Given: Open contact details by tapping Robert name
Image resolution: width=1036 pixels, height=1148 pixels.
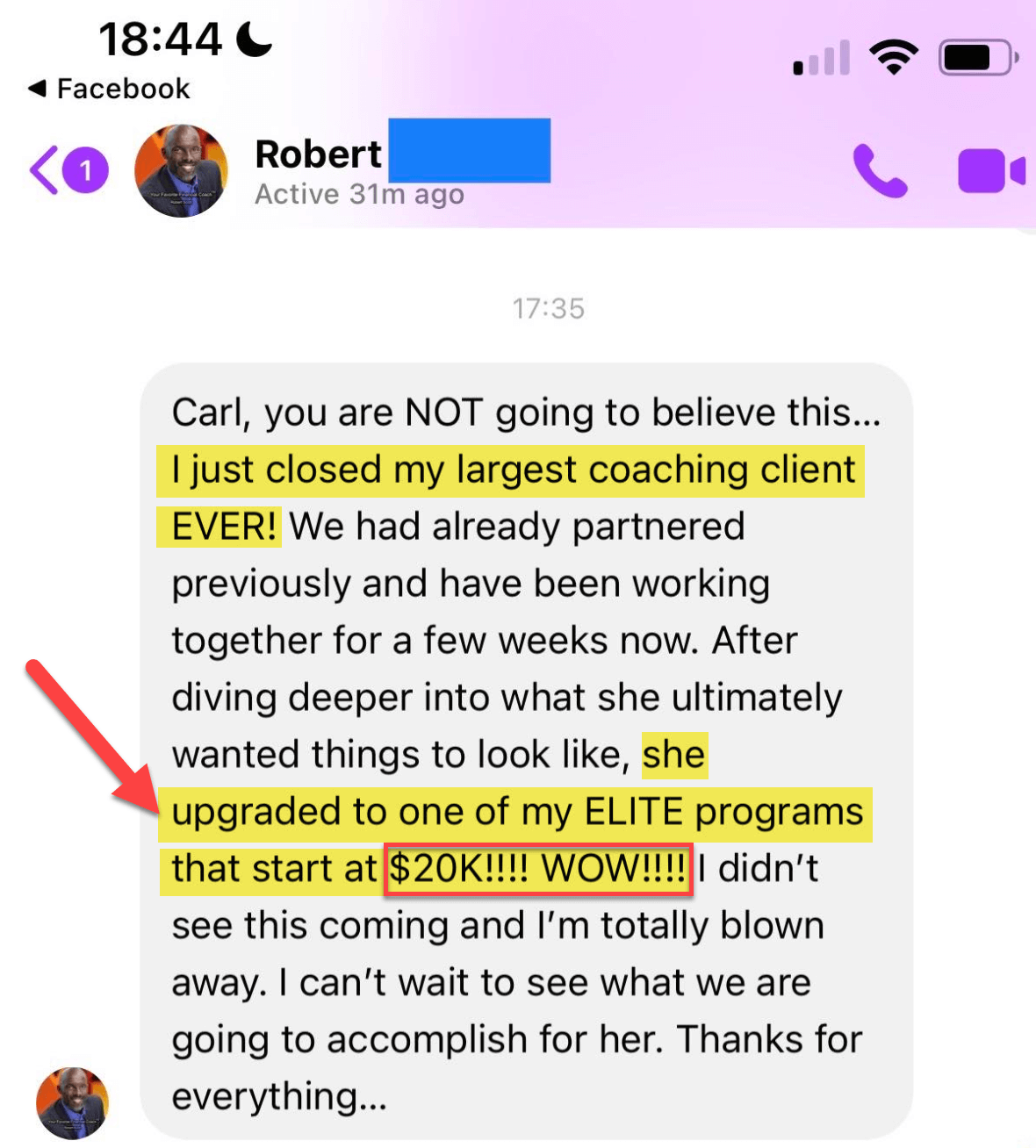Looking at the screenshot, I should tap(318, 154).
